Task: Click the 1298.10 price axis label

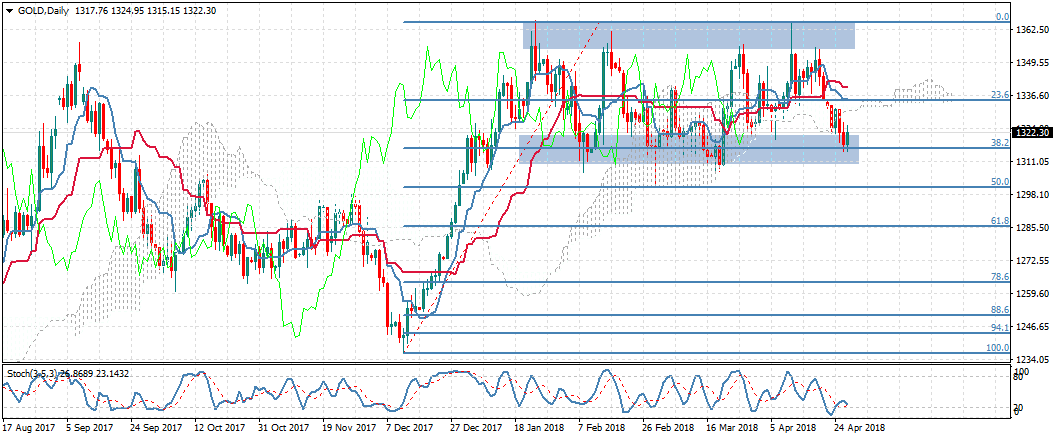Action: point(1031,195)
